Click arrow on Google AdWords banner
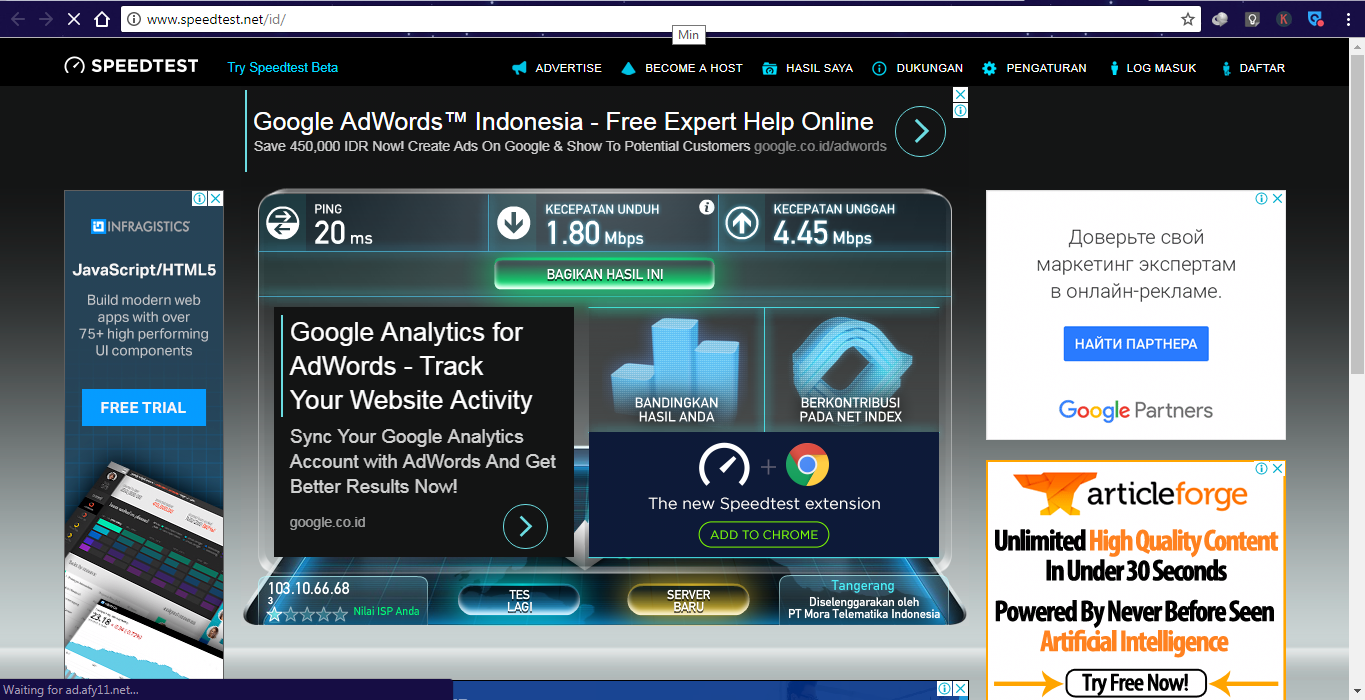This screenshot has width=1365, height=700. (x=920, y=131)
